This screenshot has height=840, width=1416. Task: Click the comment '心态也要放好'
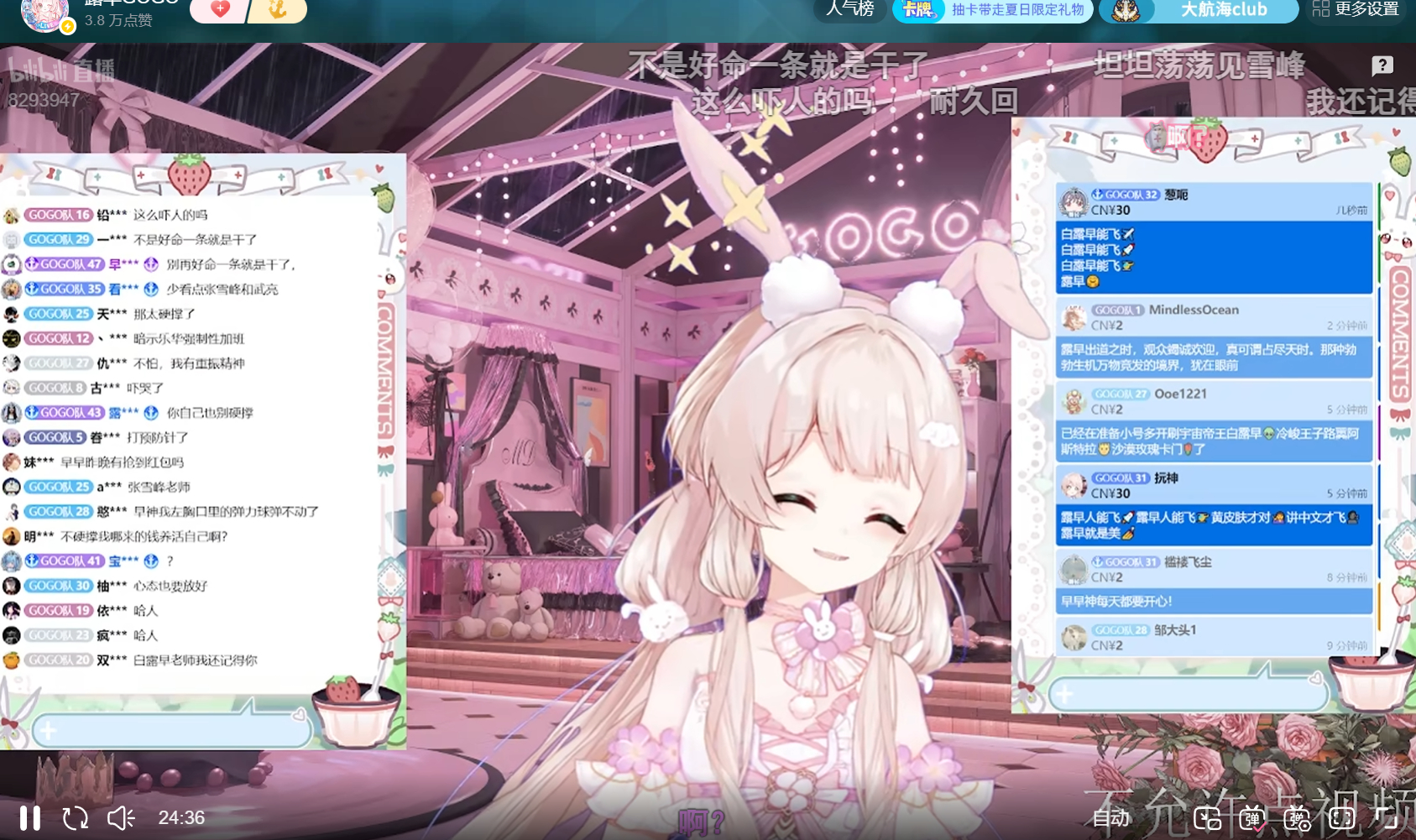coord(170,586)
